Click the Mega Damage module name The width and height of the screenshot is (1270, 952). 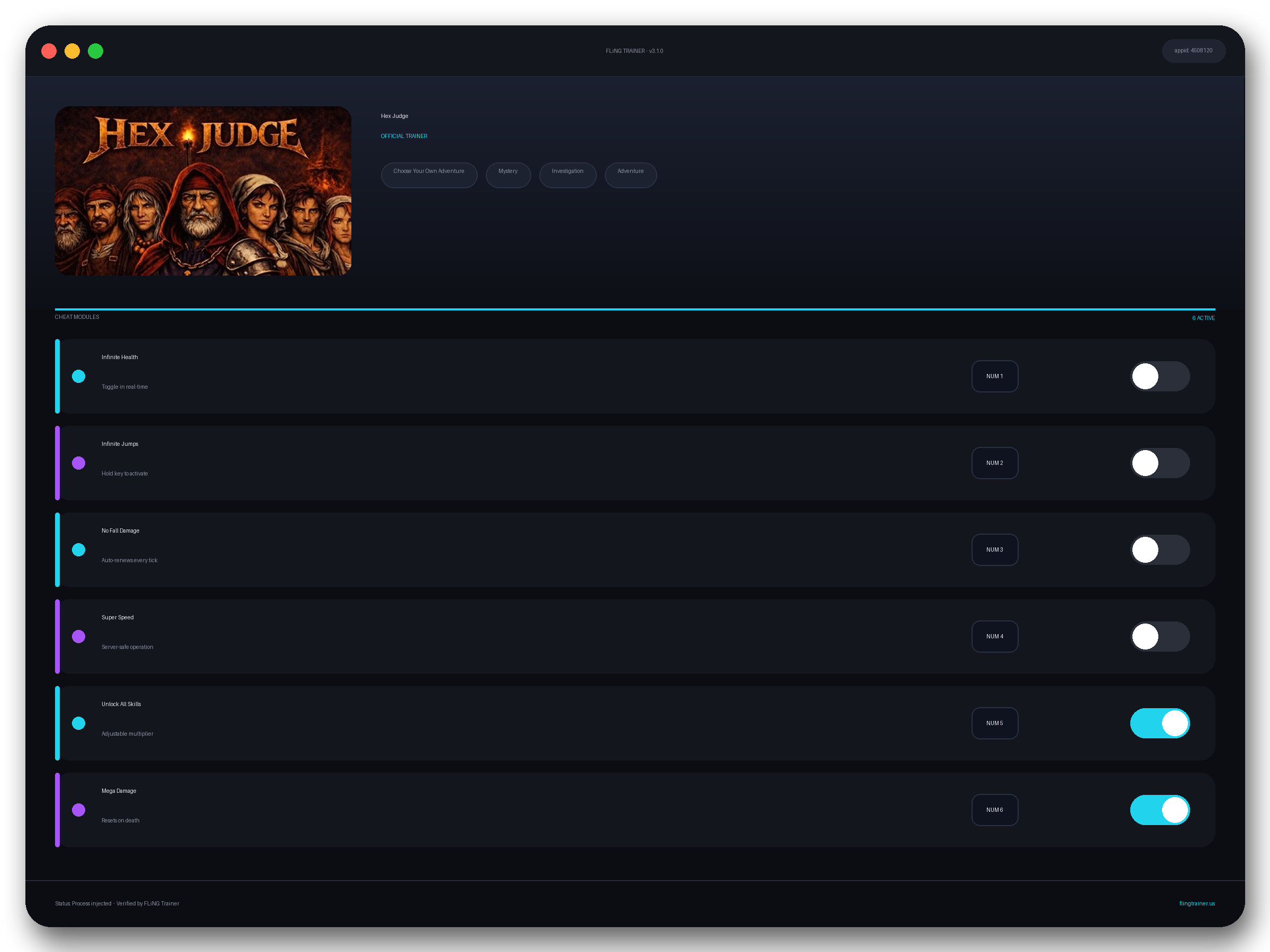[x=119, y=791]
